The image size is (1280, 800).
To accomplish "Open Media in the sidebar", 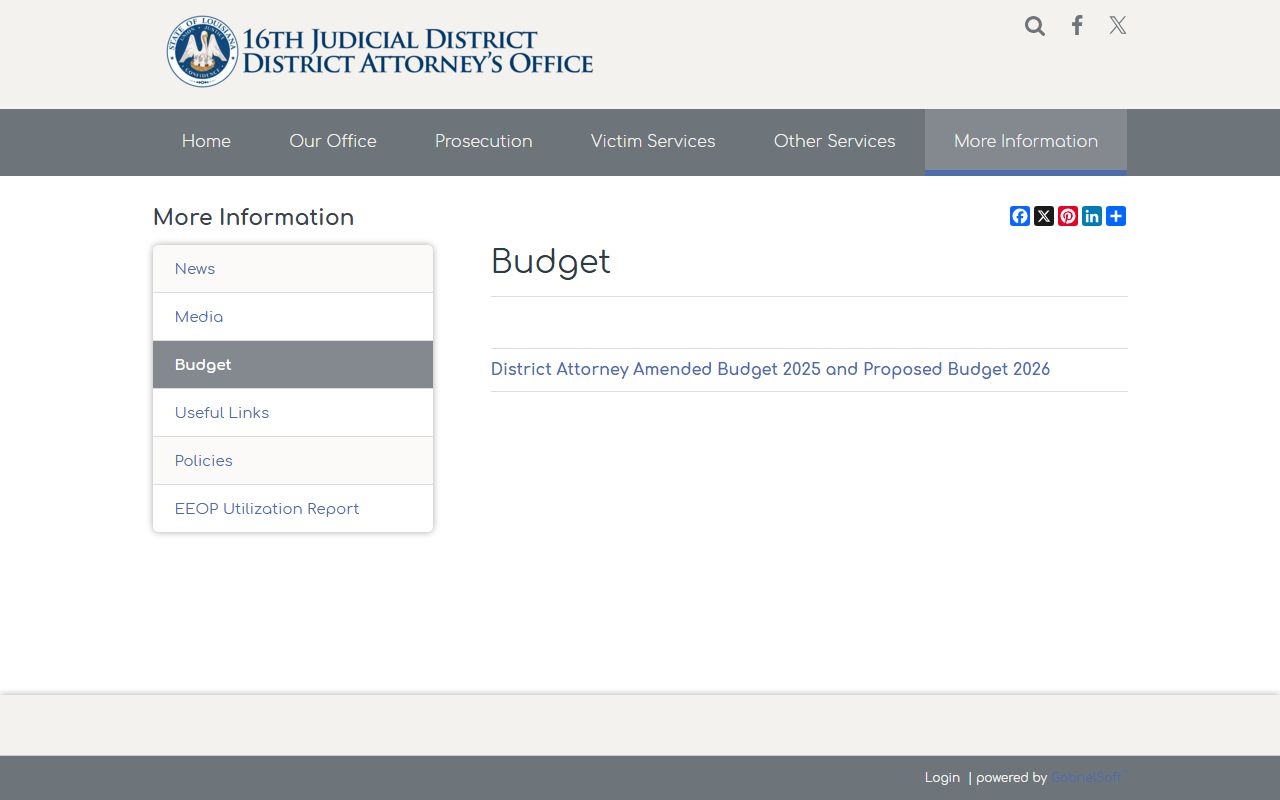I will [293, 317].
